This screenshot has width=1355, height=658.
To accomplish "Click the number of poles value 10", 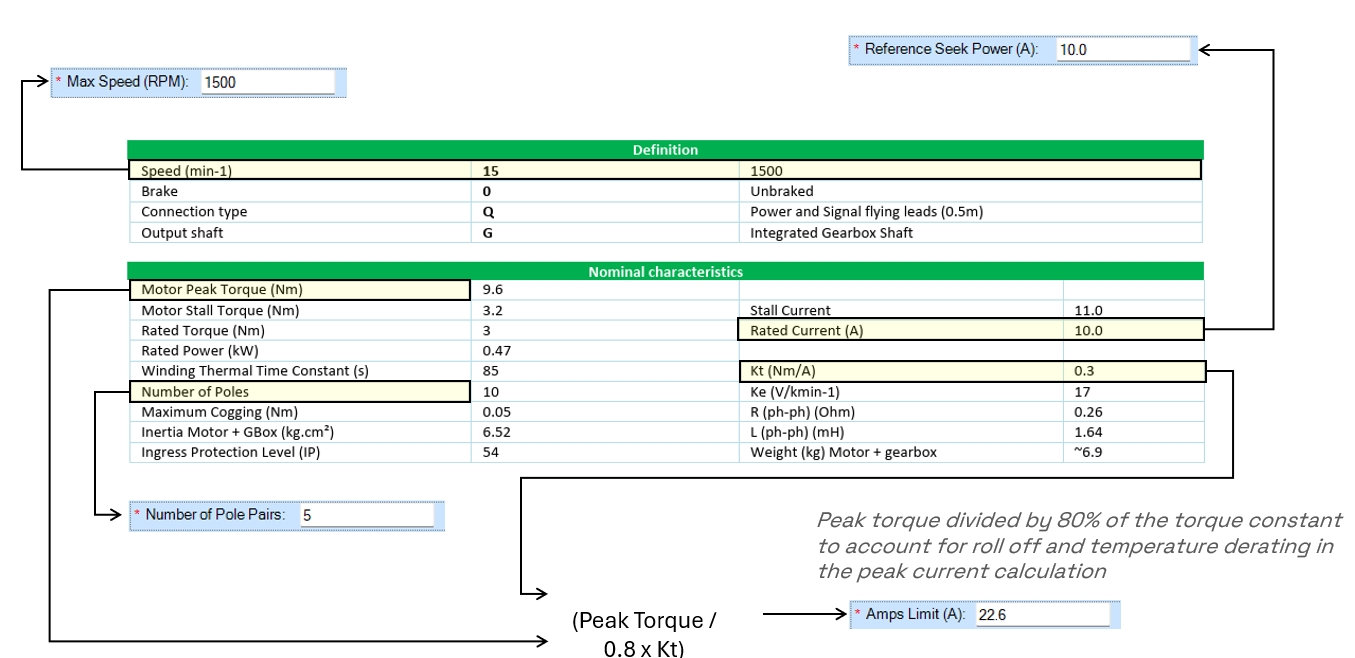I will click(x=490, y=392).
